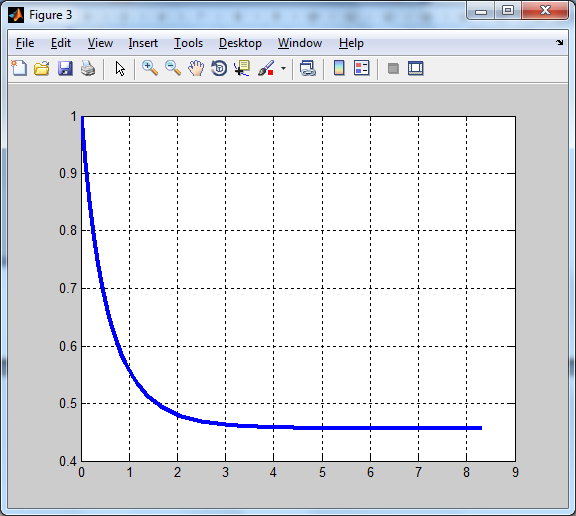Screen dimensions: 576x516
Task: Click the New Figure icon
Action: pos(19,68)
